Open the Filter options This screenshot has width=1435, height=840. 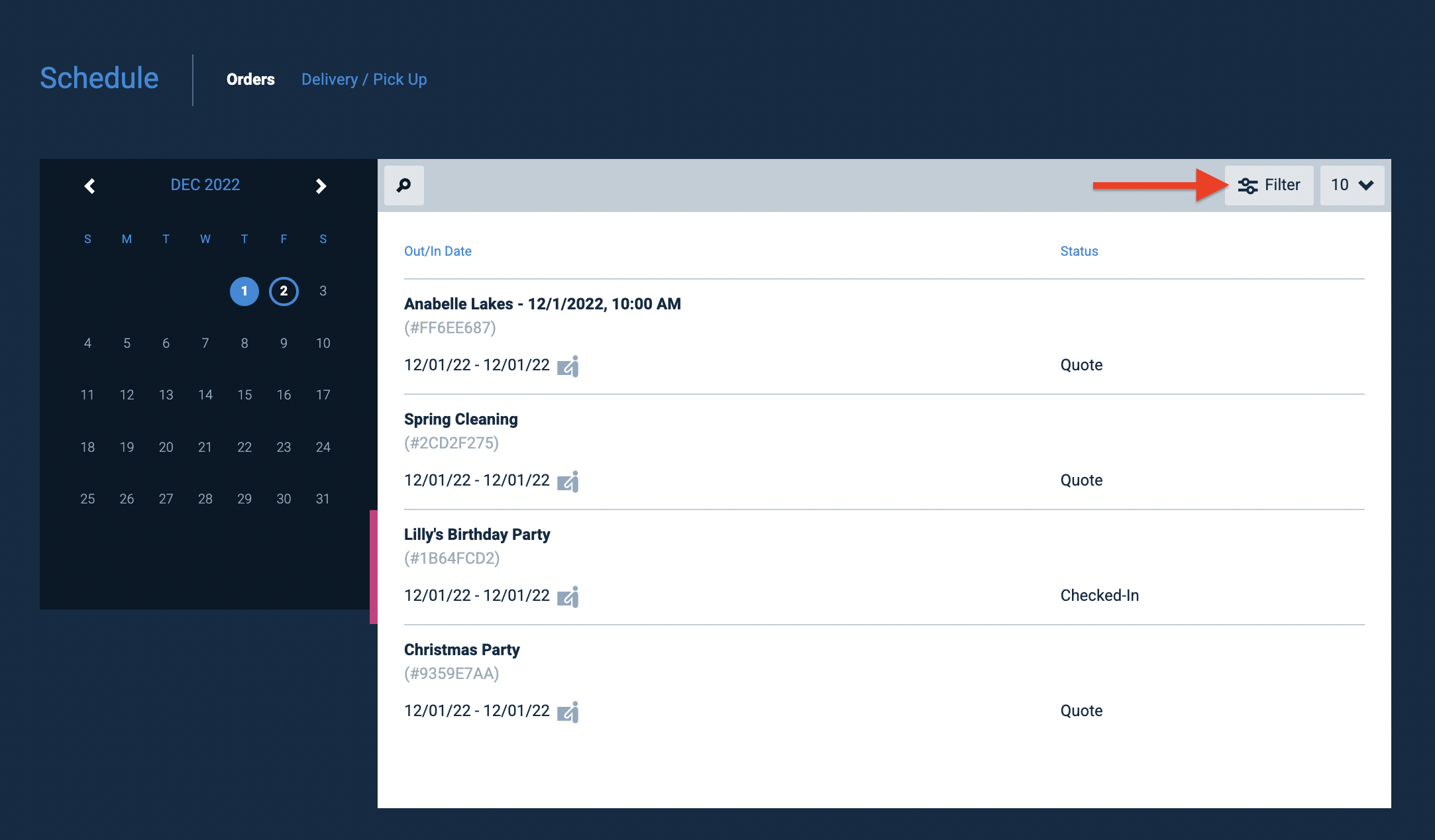click(x=1269, y=185)
